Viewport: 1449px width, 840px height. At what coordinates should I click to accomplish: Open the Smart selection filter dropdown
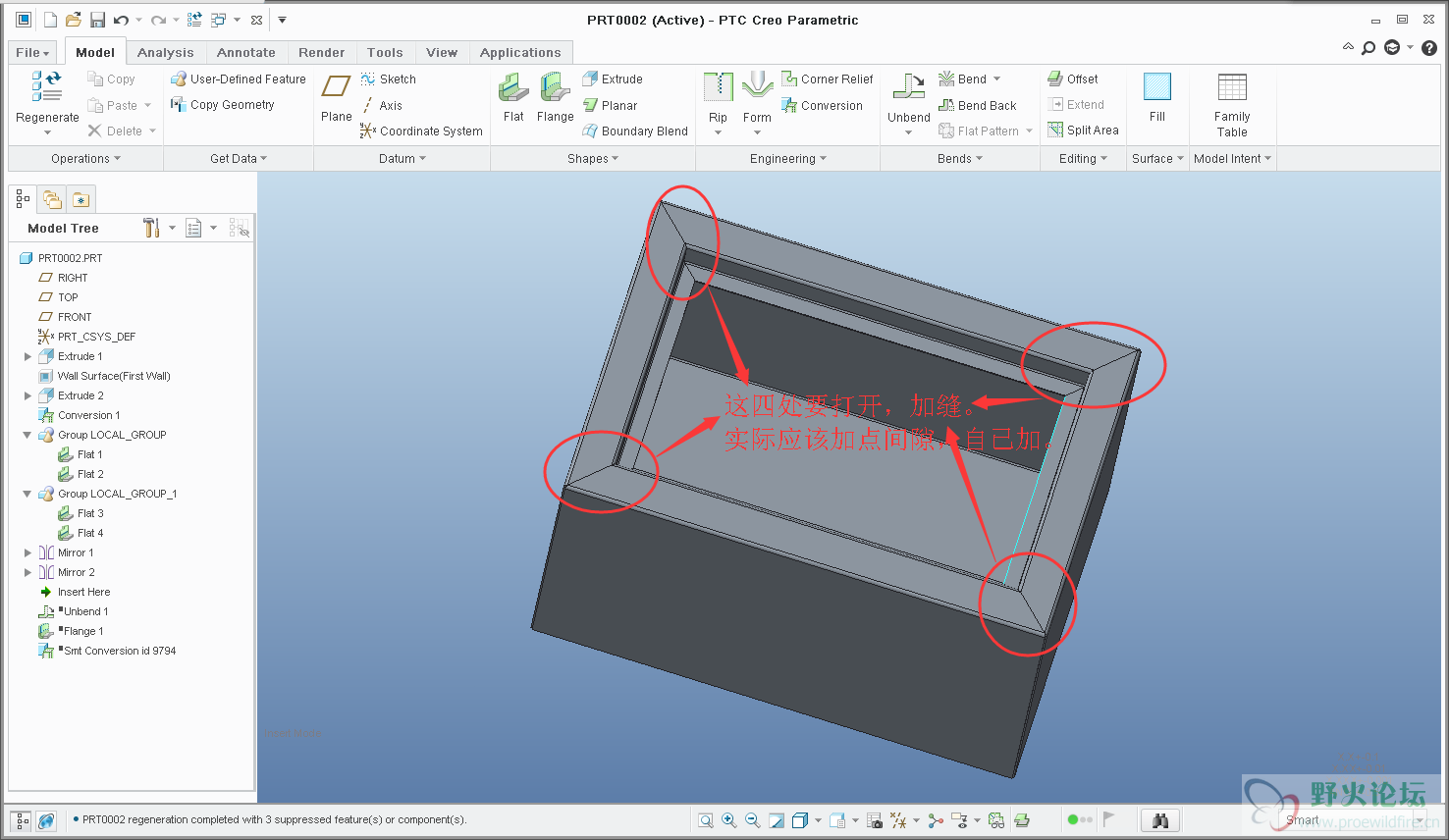pyautogui.click(x=1420, y=820)
